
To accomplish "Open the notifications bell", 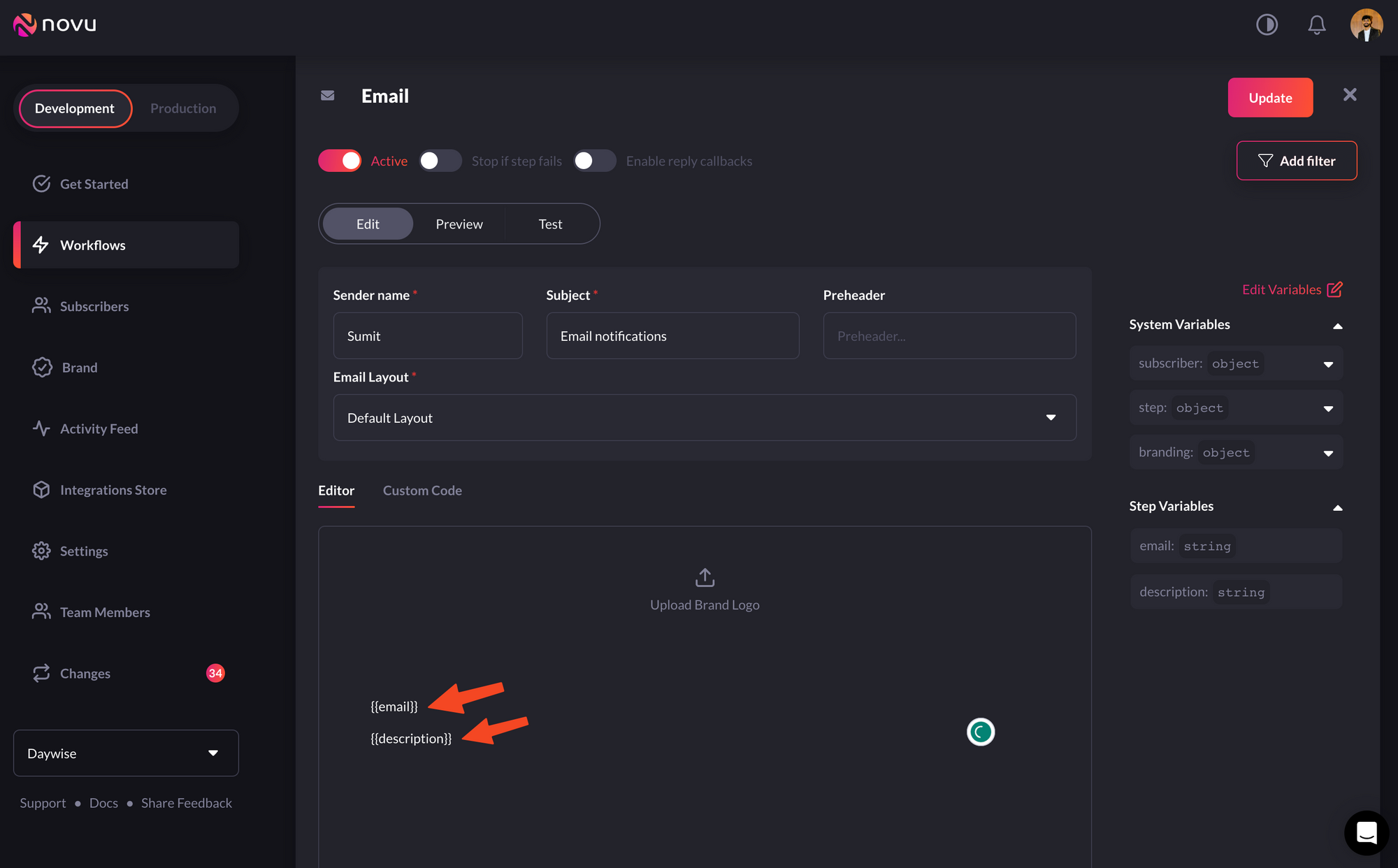I will tap(1316, 25).
